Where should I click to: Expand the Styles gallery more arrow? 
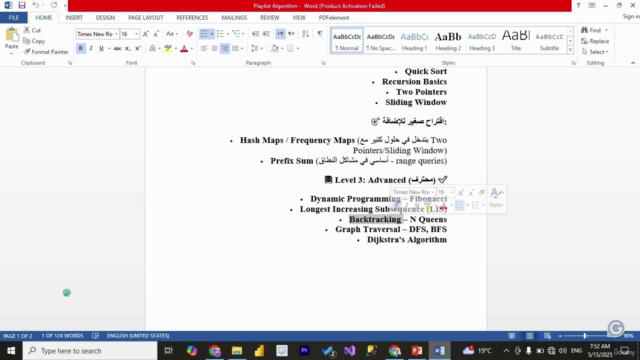(571, 50)
